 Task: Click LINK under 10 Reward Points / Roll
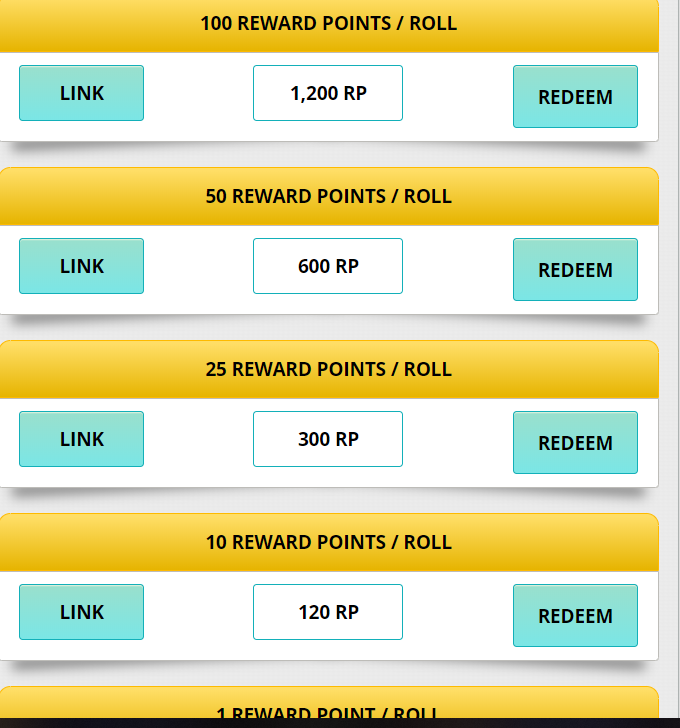(x=81, y=612)
